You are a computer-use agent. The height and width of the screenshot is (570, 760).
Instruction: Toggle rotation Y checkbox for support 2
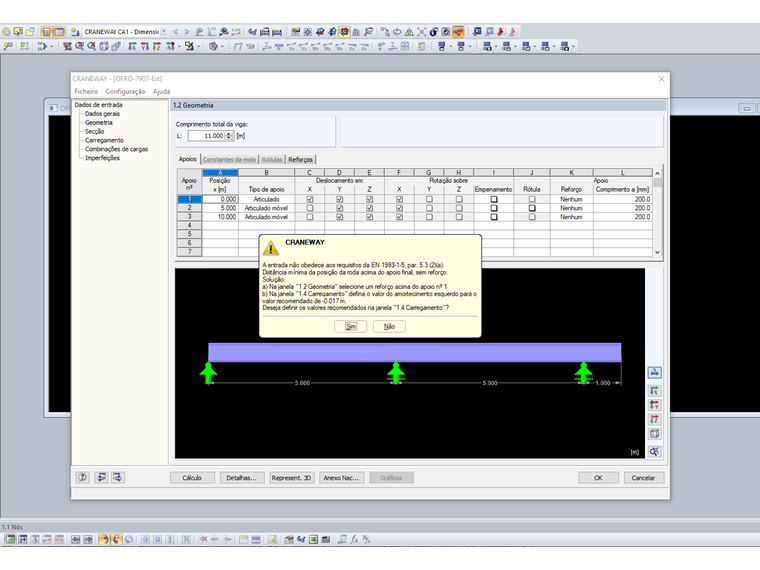point(429,208)
